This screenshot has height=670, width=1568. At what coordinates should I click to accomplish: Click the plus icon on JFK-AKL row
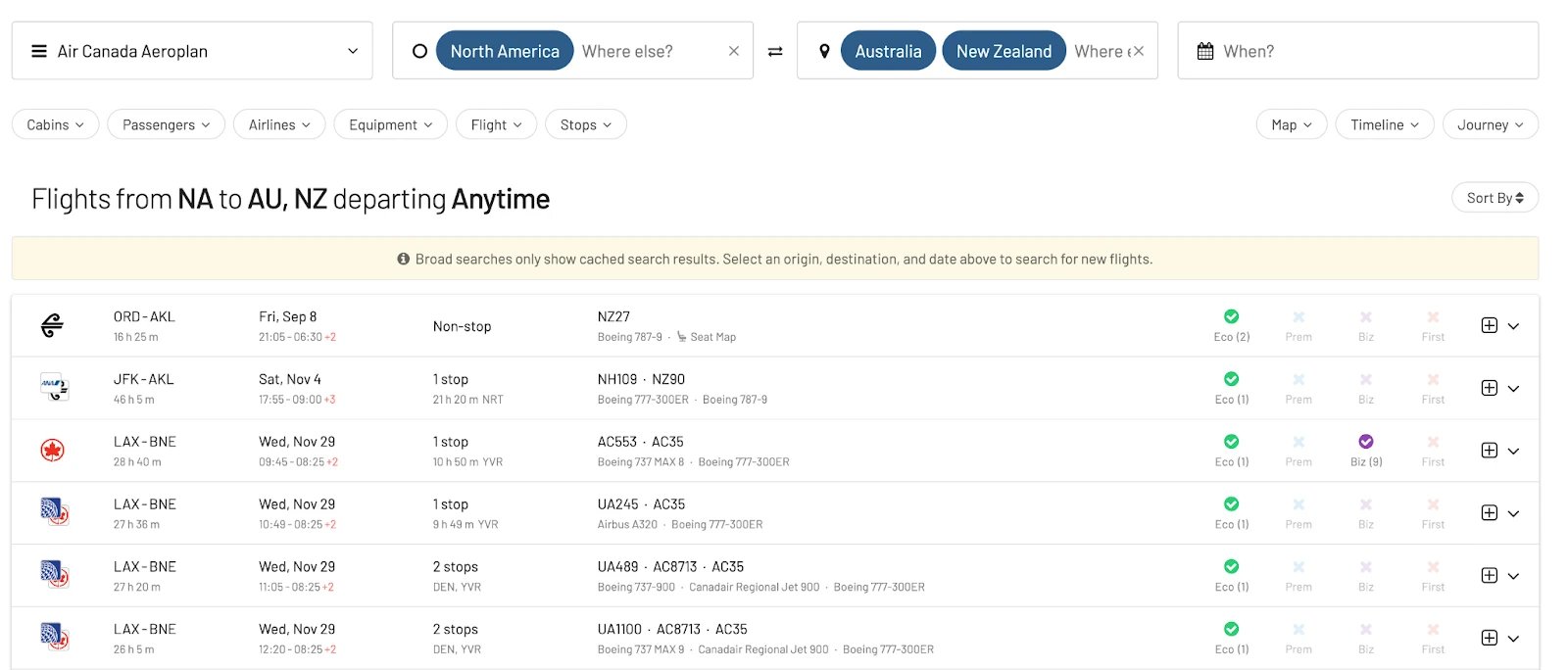click(1490, 388)
